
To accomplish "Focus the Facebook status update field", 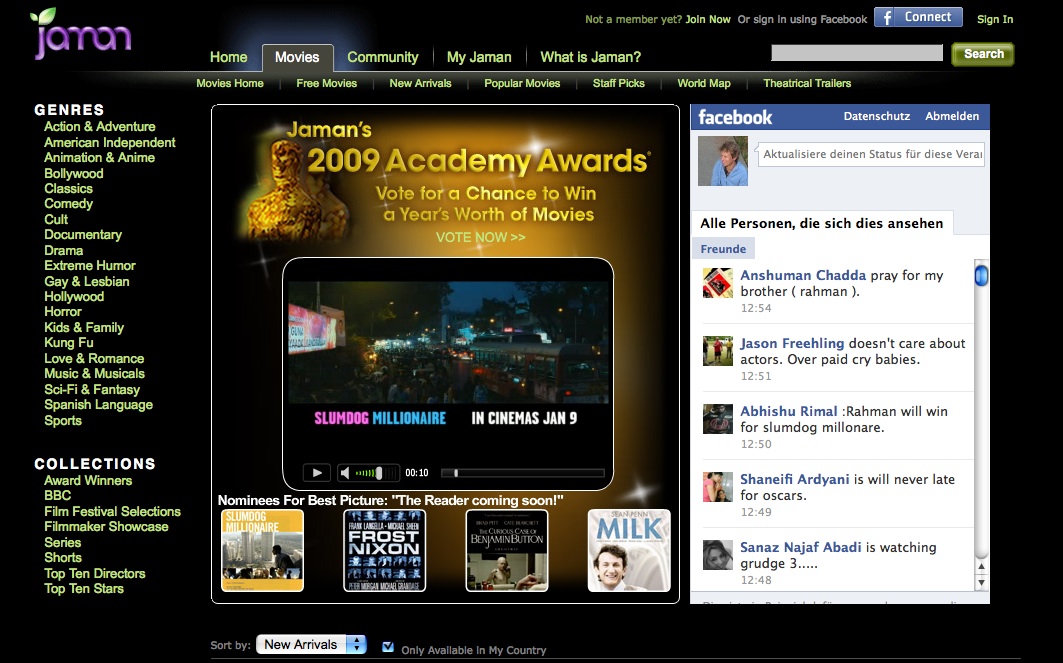I will click(871, 154).
